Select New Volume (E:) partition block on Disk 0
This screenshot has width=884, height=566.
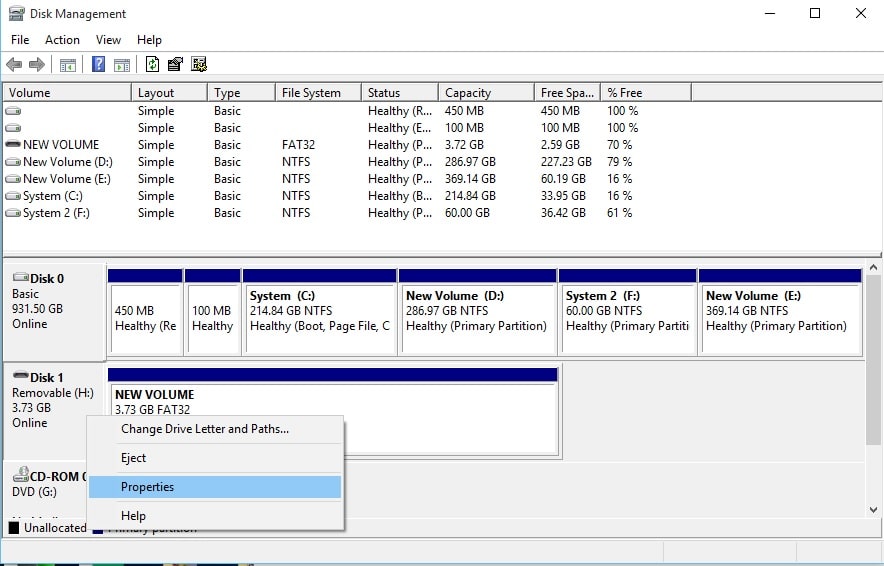(780, 312)
